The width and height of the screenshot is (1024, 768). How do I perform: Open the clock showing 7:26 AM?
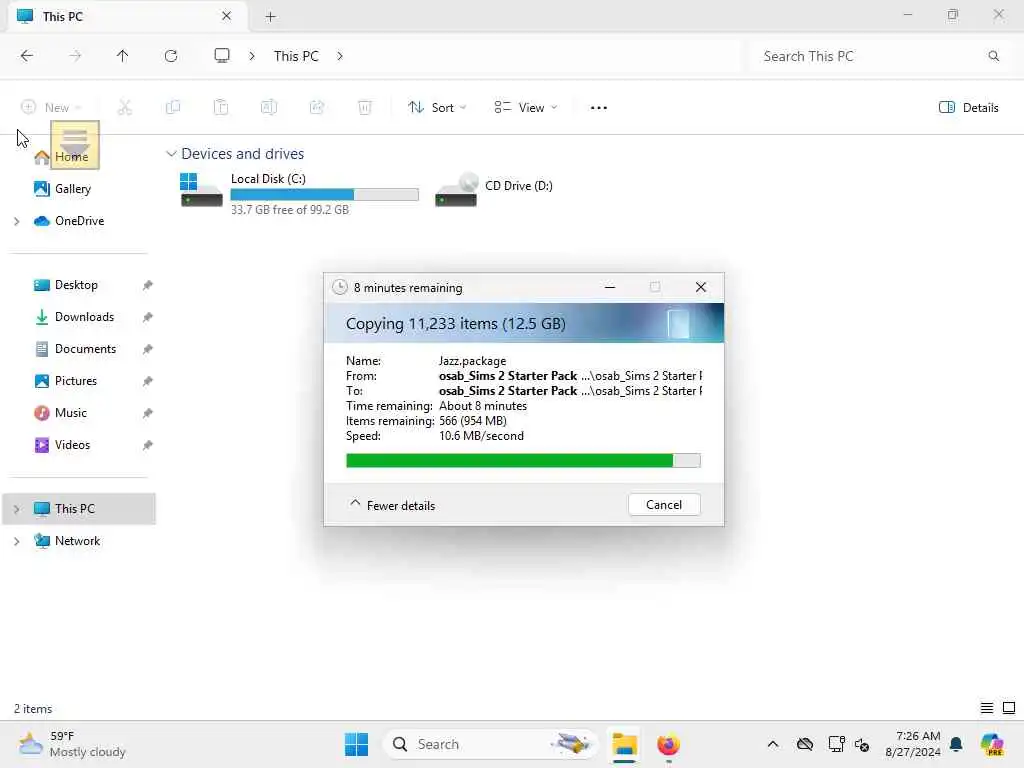[x=913, y=744]
